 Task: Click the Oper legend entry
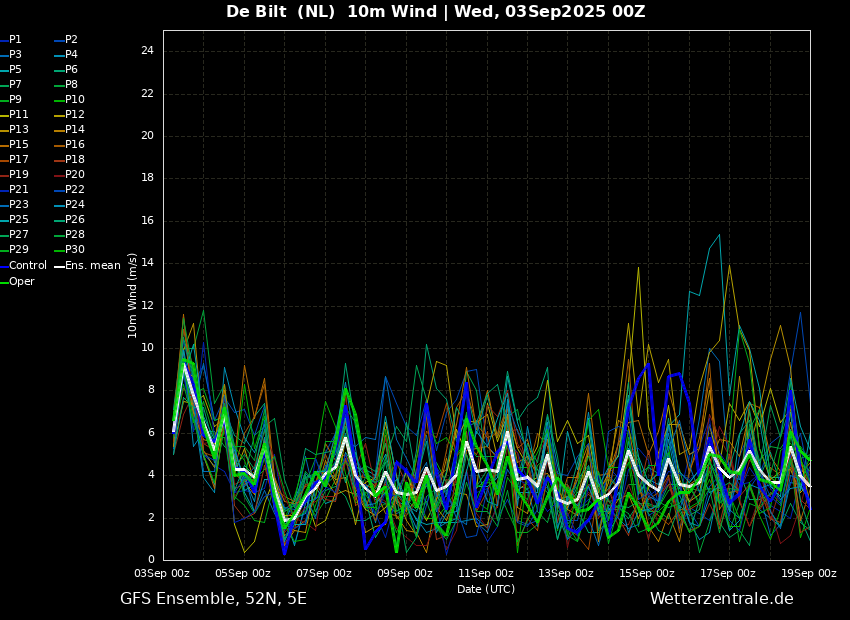(22, 282)
